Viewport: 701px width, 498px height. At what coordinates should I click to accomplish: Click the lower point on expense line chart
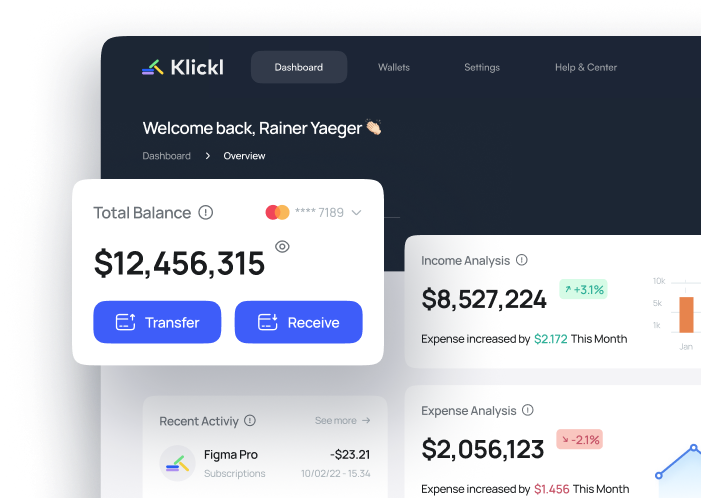point(659,476)
